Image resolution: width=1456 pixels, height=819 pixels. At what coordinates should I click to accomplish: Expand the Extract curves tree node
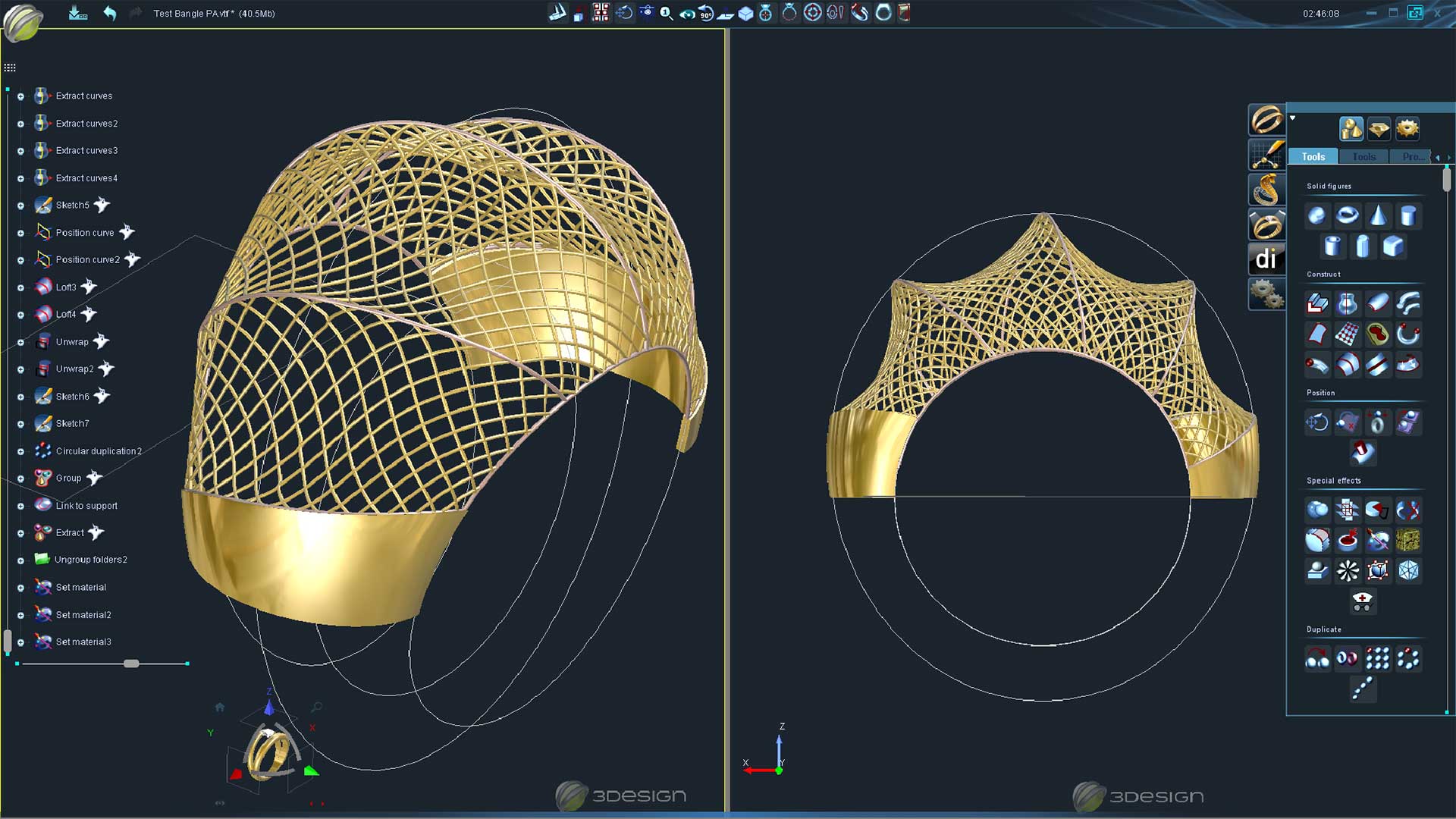click(20, 96)
